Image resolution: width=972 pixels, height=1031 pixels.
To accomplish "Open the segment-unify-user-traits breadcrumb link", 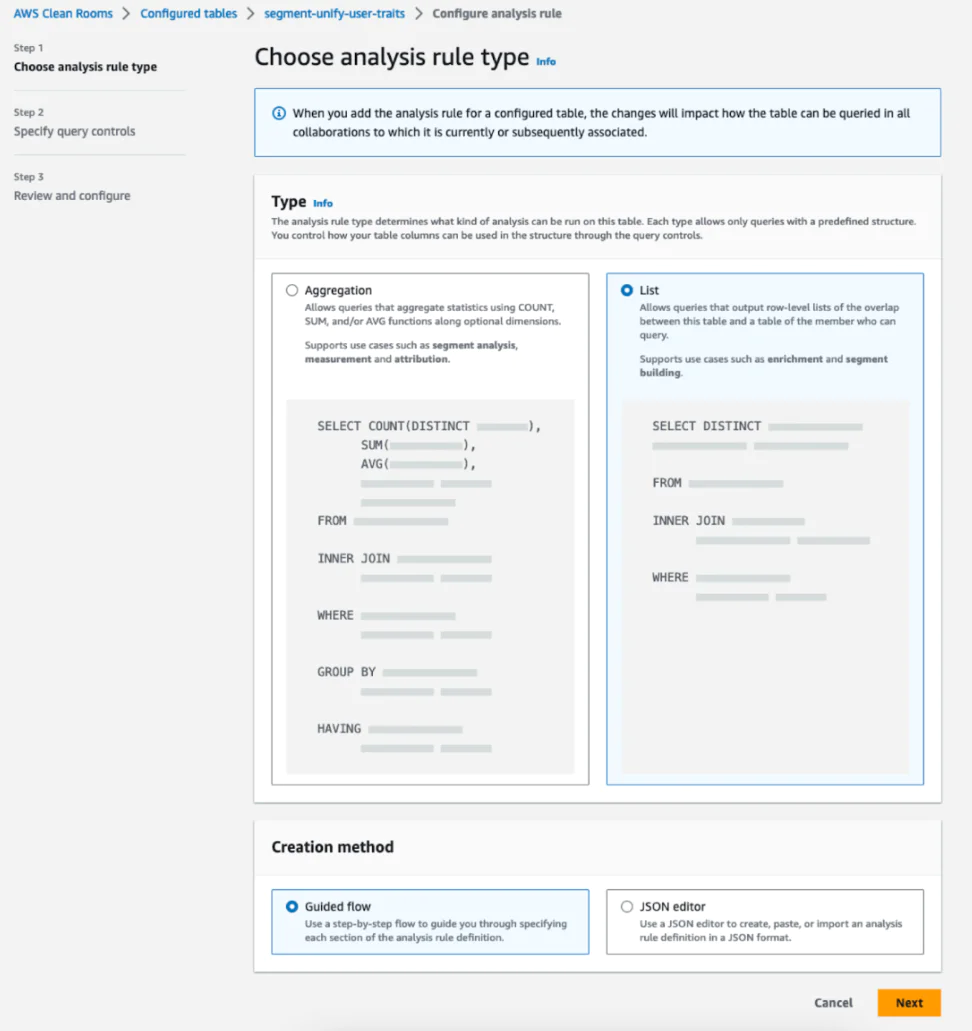I will point(333,14).
